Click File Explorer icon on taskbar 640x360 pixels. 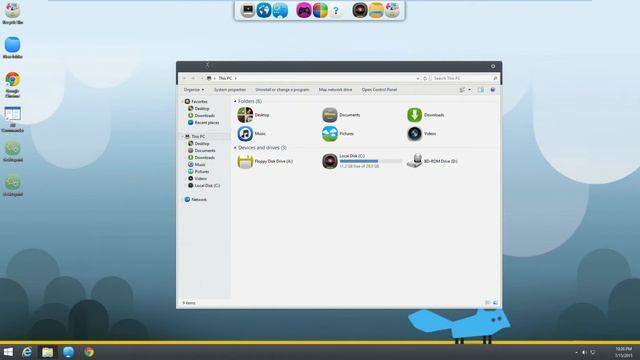click(x=48, y=352)
